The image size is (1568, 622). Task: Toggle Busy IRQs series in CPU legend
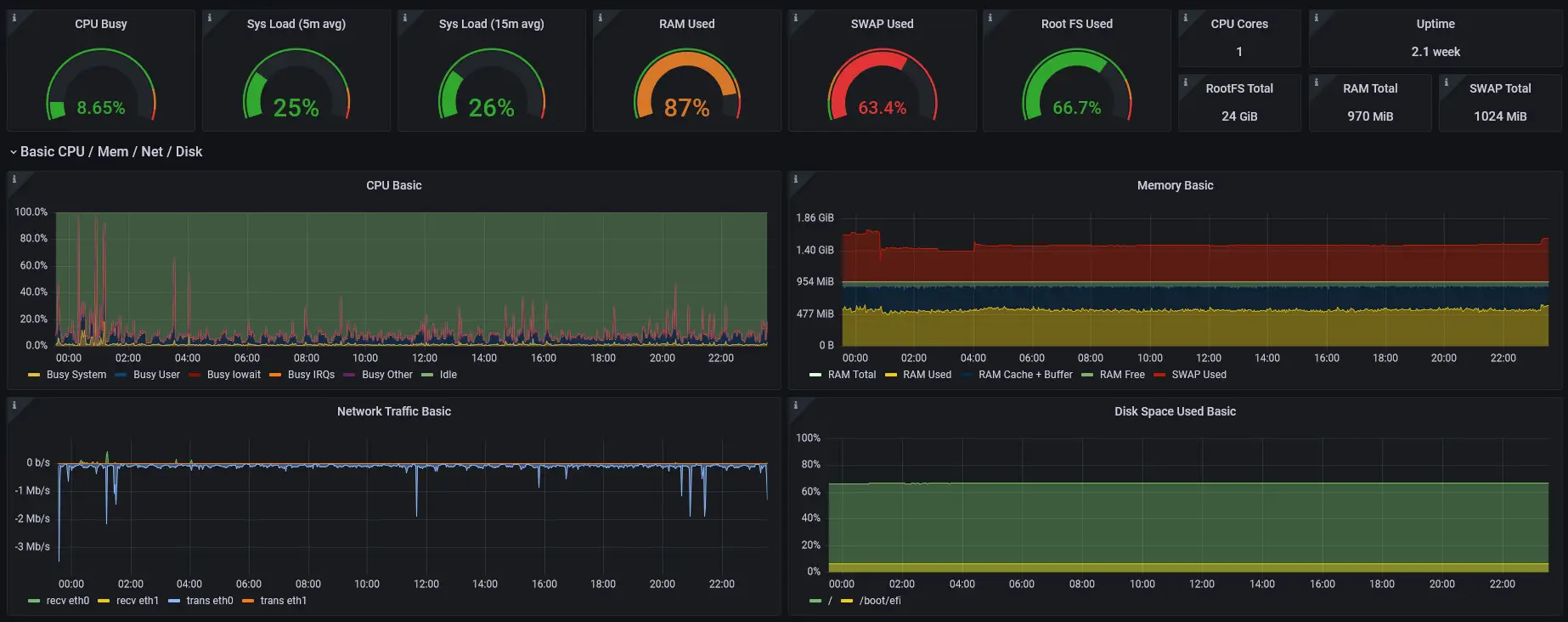(311, 375)
